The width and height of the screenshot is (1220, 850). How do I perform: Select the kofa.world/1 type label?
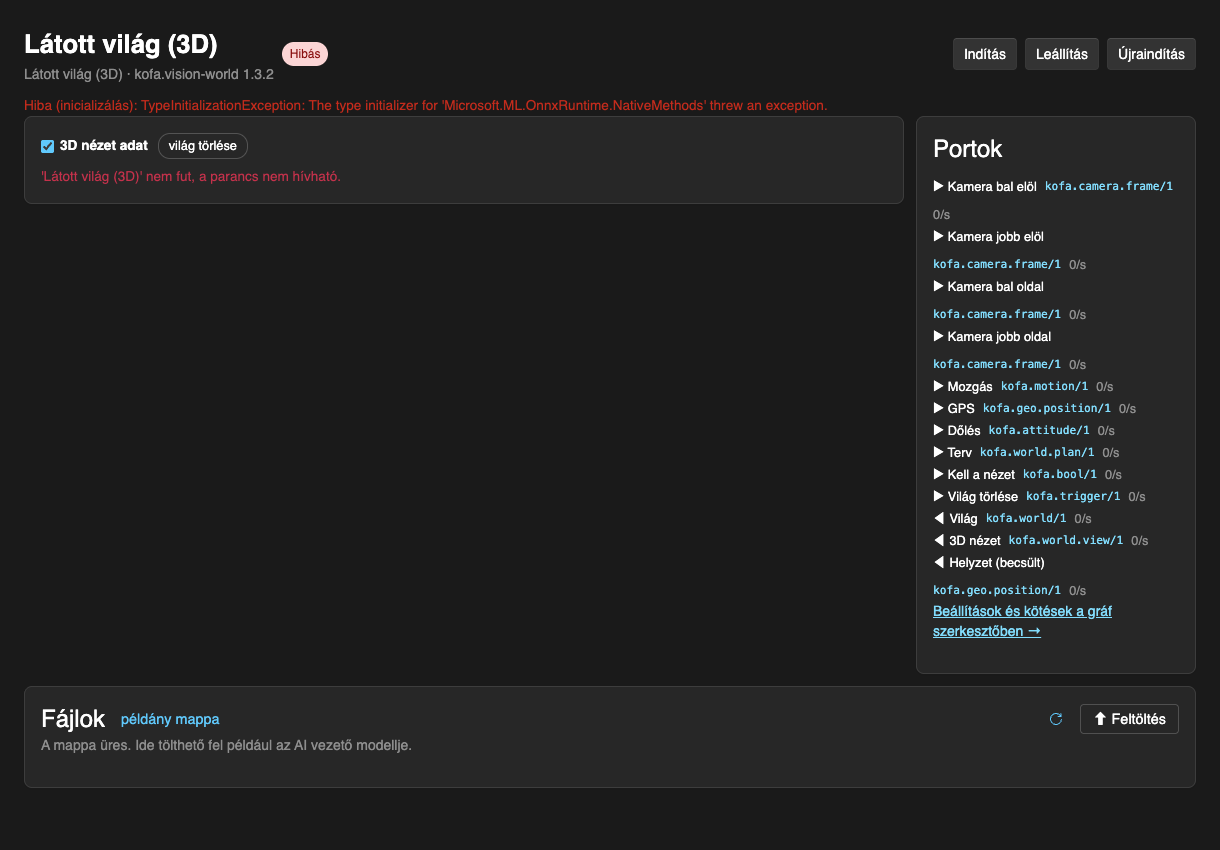1026,518
